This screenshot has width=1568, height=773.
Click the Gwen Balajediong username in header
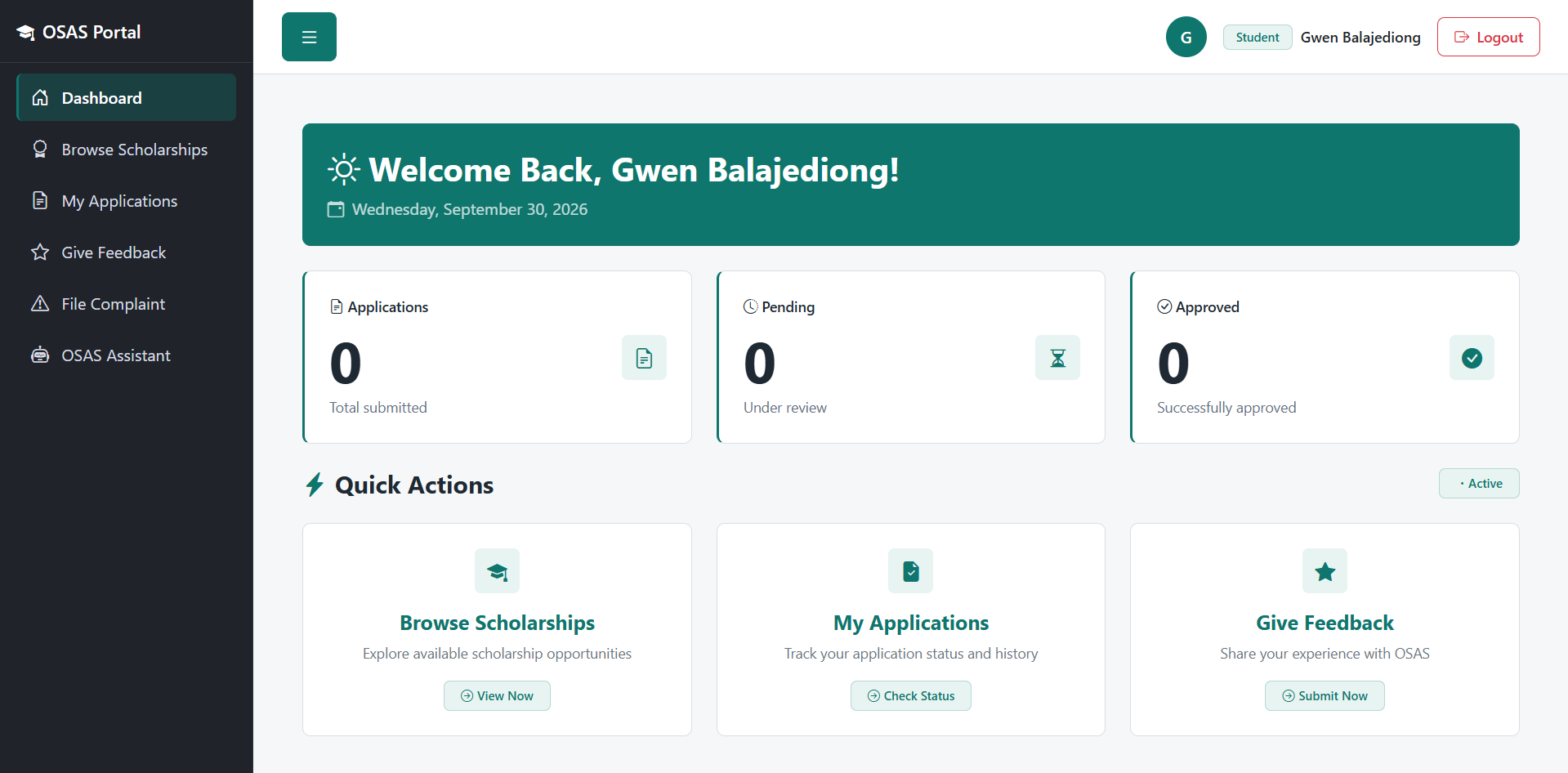pyautogui.click(x=1360, y=38)
